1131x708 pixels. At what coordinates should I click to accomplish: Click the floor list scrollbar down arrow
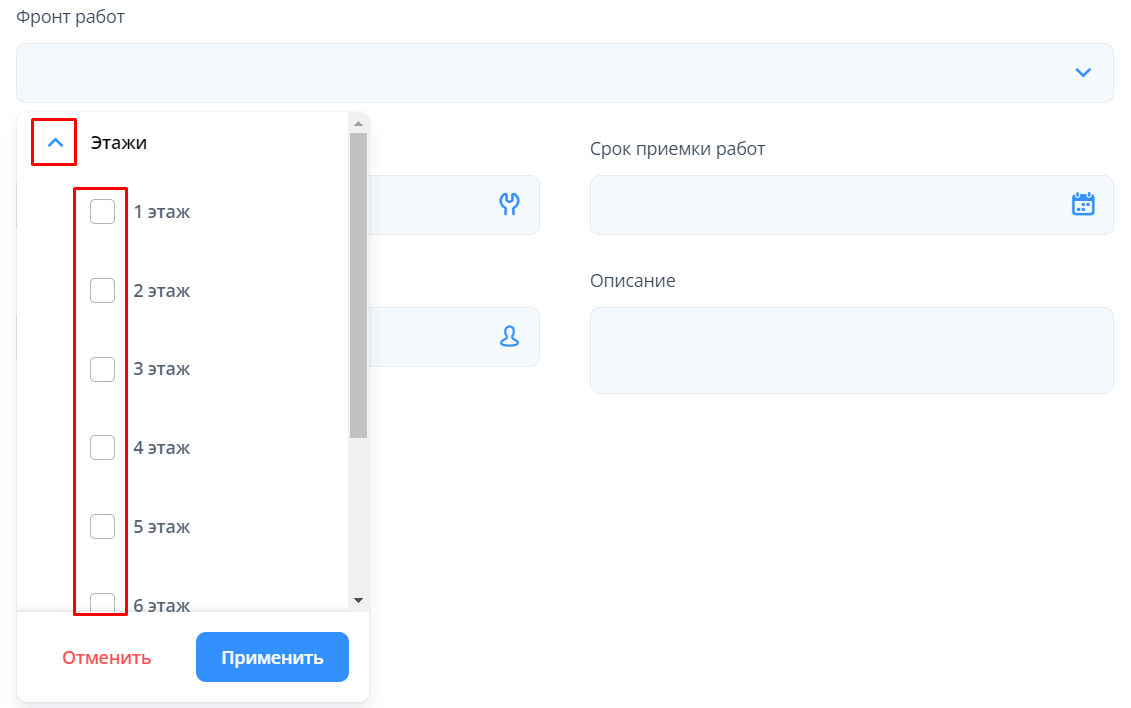coord(358,599)
